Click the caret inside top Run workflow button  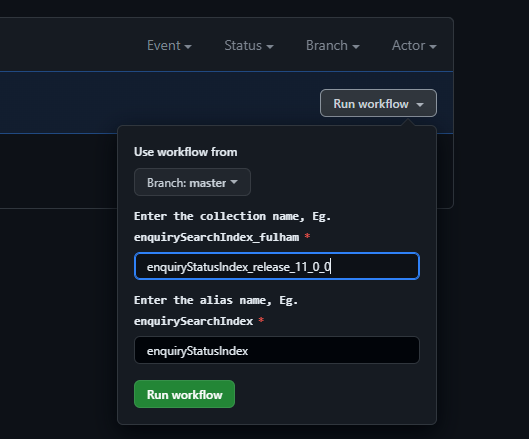coord(420,105)
